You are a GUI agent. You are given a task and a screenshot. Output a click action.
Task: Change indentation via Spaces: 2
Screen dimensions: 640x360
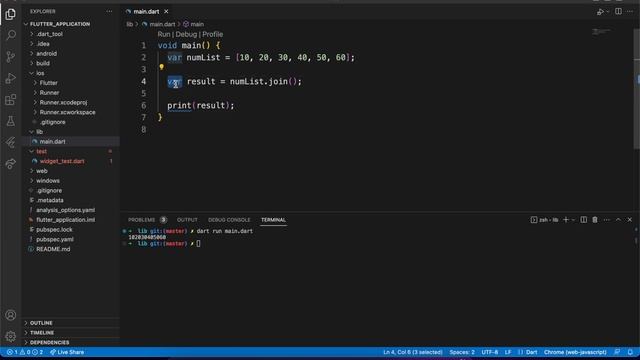point(462,352)
